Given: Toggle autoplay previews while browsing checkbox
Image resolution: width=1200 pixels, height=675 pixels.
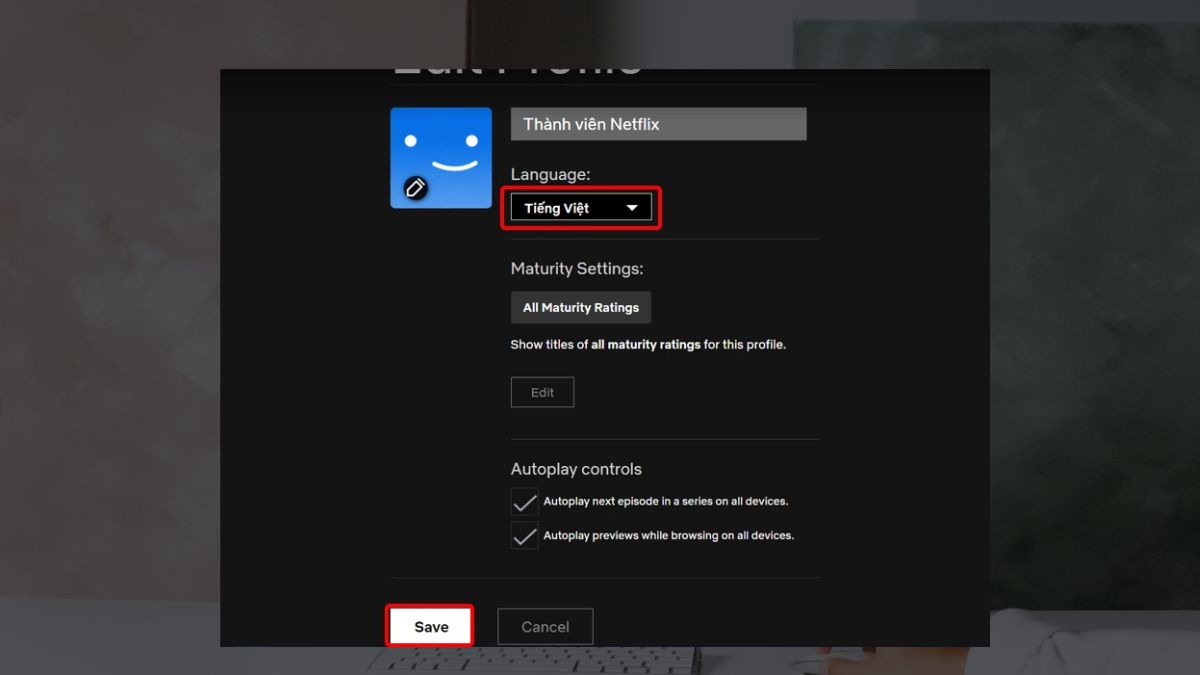Looking at the screenshot, I should pyautogui.click(x=524, y=536).
